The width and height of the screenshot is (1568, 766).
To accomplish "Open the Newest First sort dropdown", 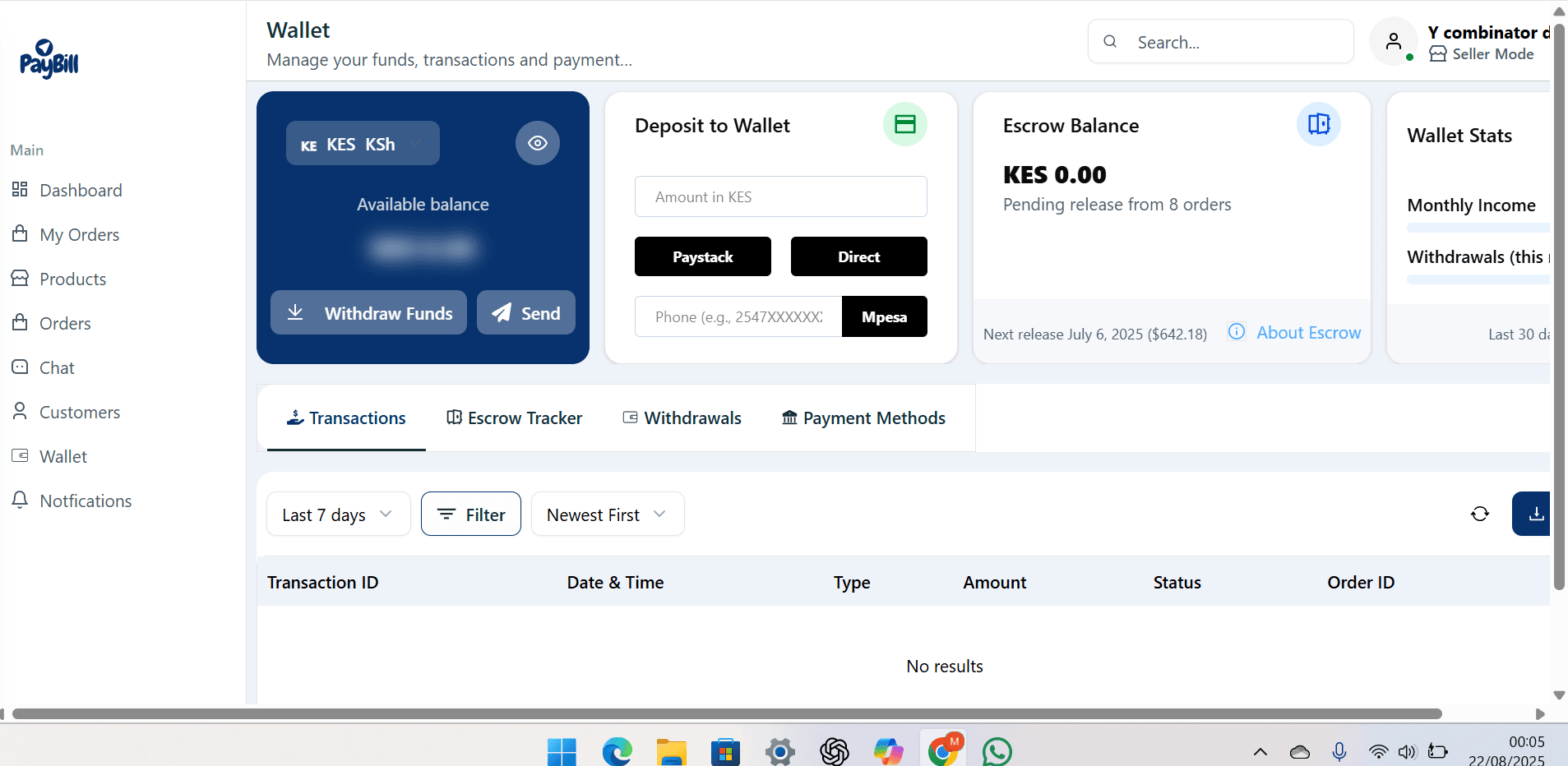I will point(608,514).
